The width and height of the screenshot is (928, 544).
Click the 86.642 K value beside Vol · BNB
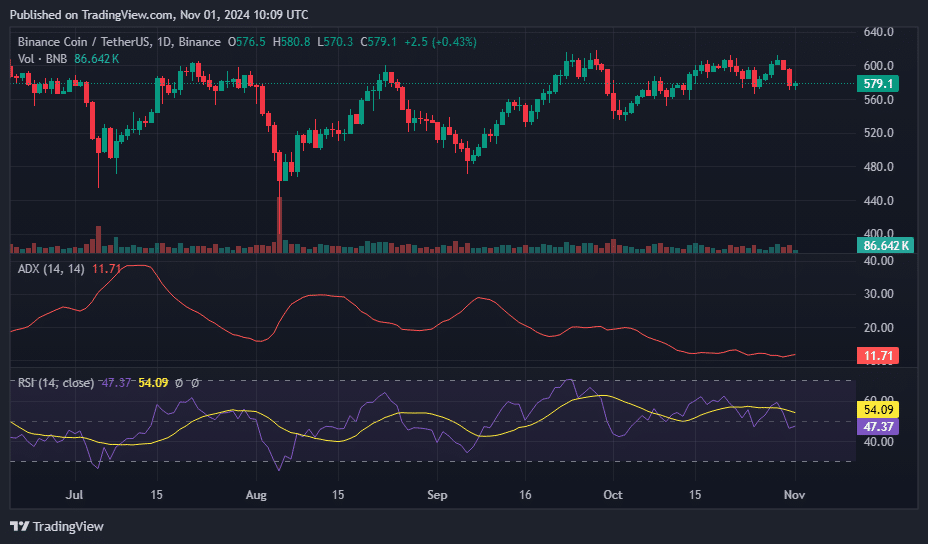pyautogui.click(x=96, y=59)
